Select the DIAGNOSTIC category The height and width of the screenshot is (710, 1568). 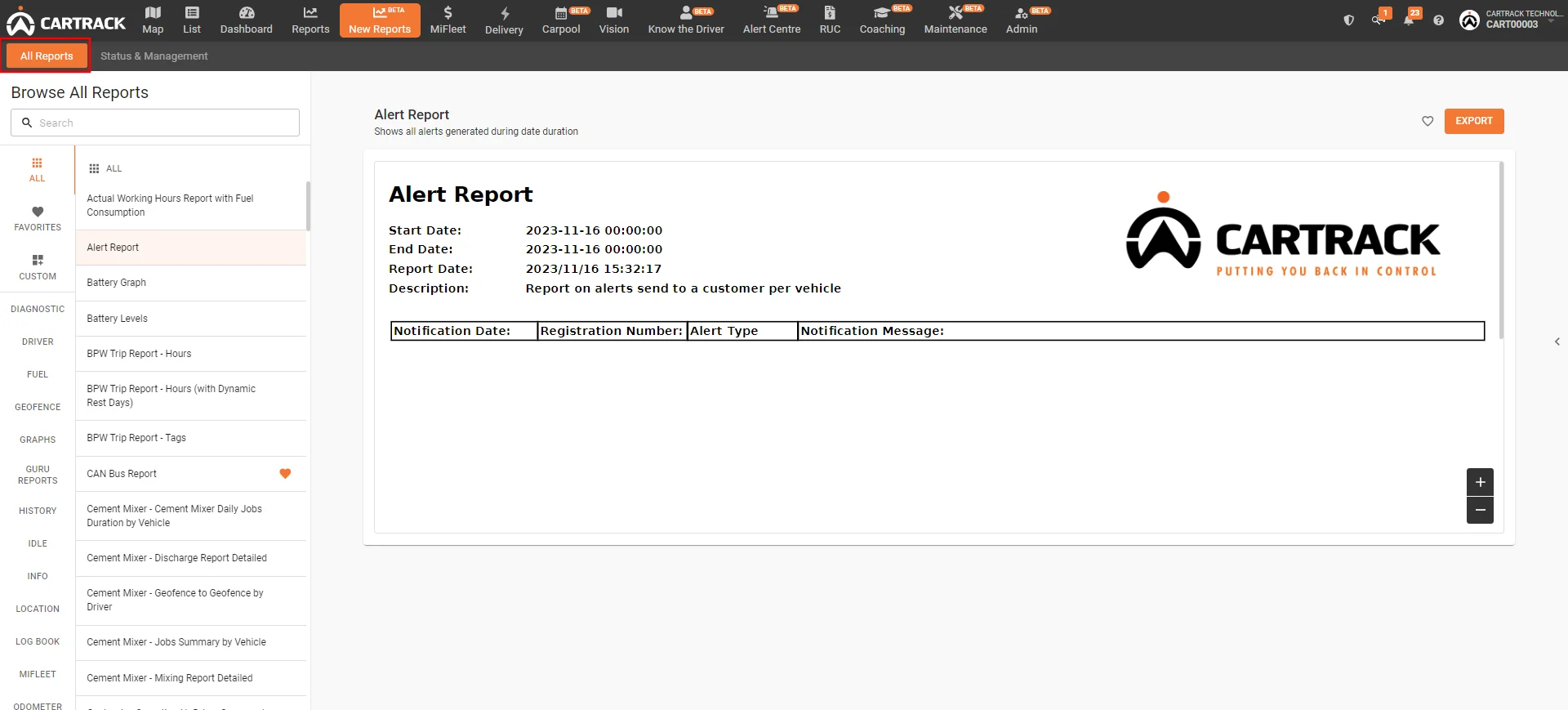[38, 309]
